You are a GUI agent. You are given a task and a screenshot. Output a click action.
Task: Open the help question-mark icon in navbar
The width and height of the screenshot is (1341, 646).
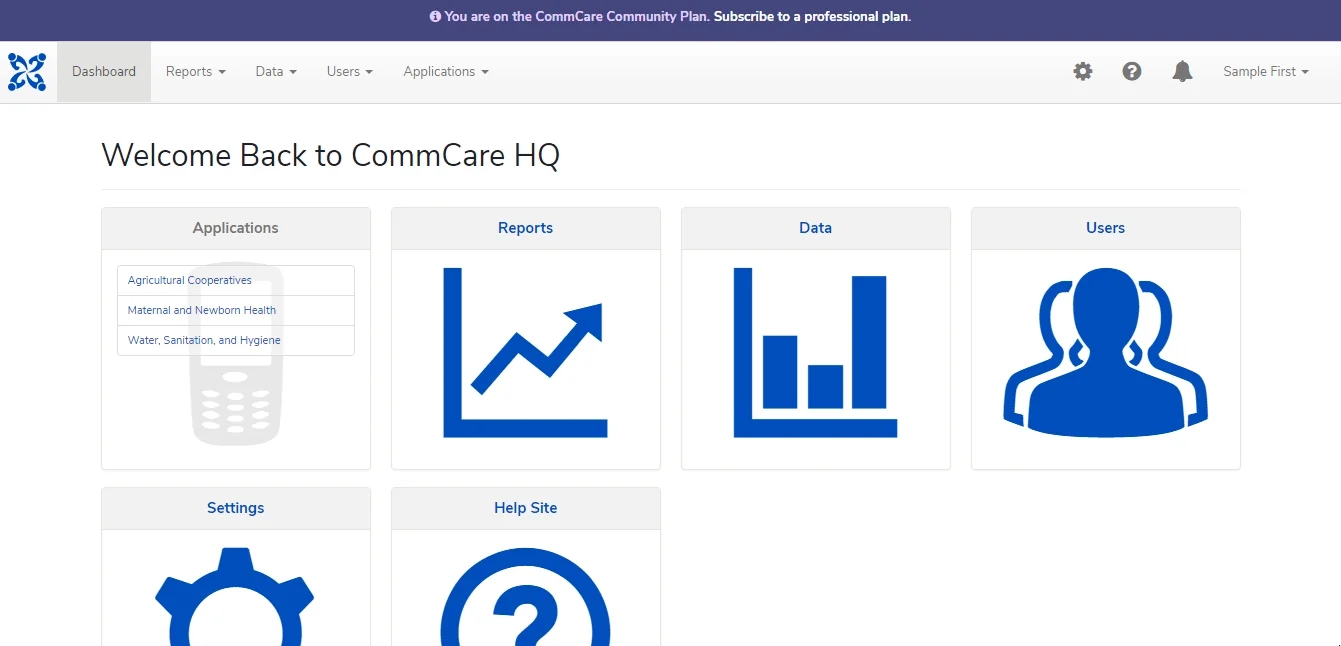click(1132, 72)
